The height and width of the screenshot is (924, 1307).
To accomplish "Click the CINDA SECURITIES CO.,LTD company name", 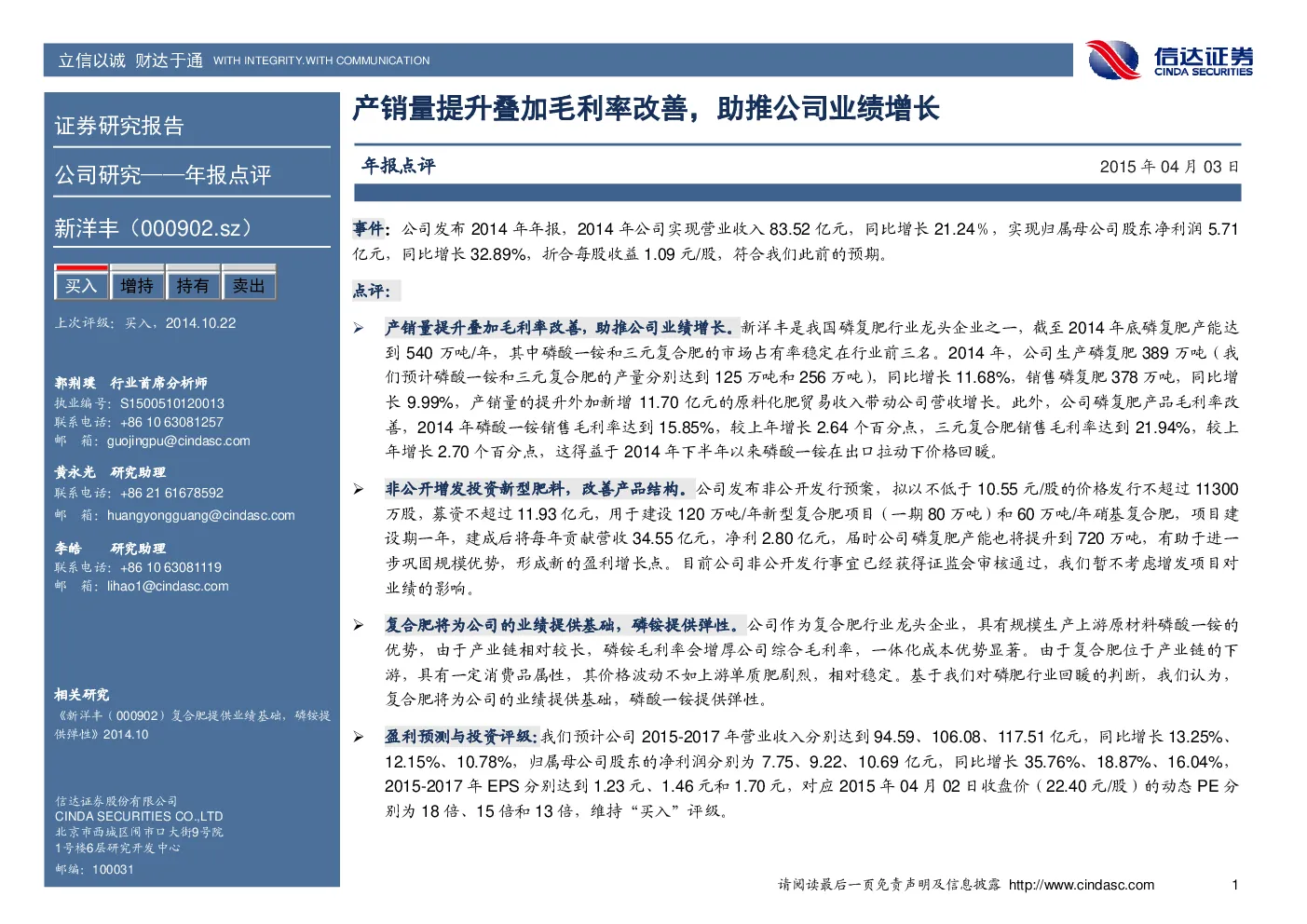I will point(139,816).
